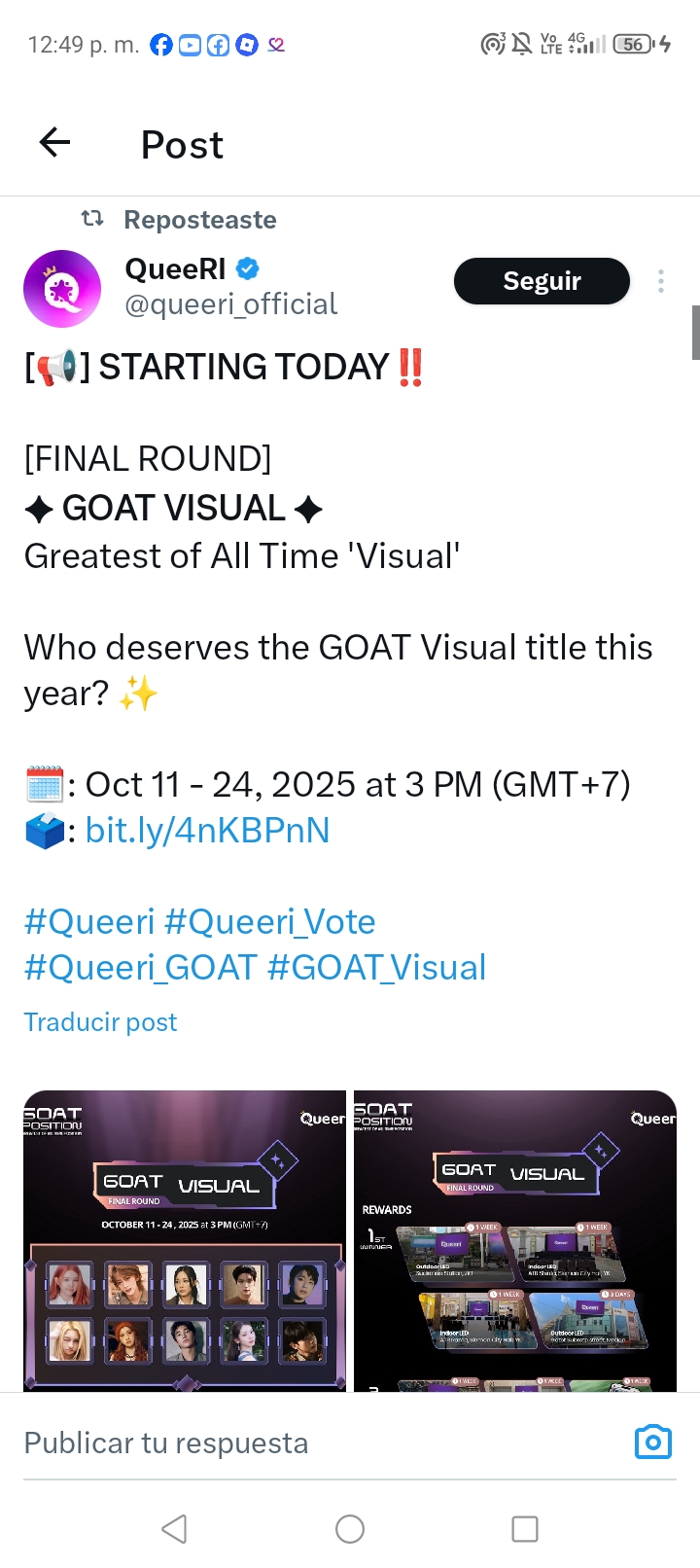Tap the @queeri_official handle

[x=231, y=304]
